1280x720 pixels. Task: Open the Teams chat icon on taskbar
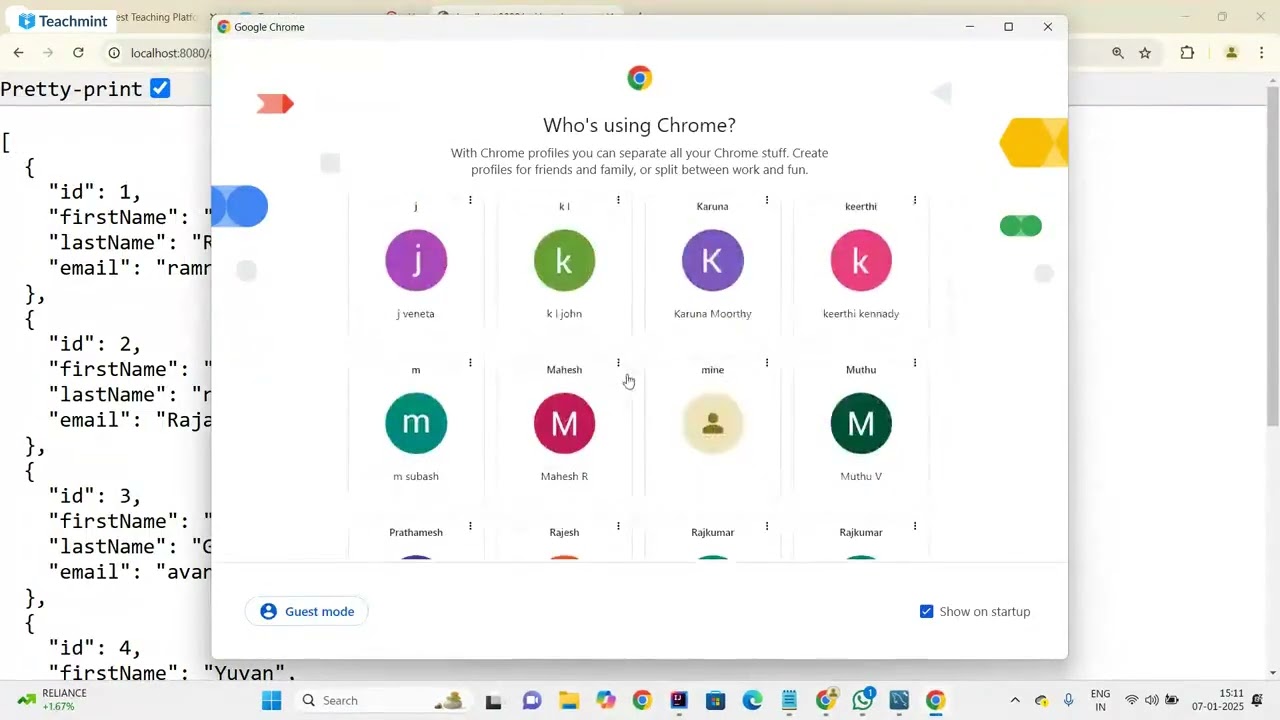(x=532, y=700)
